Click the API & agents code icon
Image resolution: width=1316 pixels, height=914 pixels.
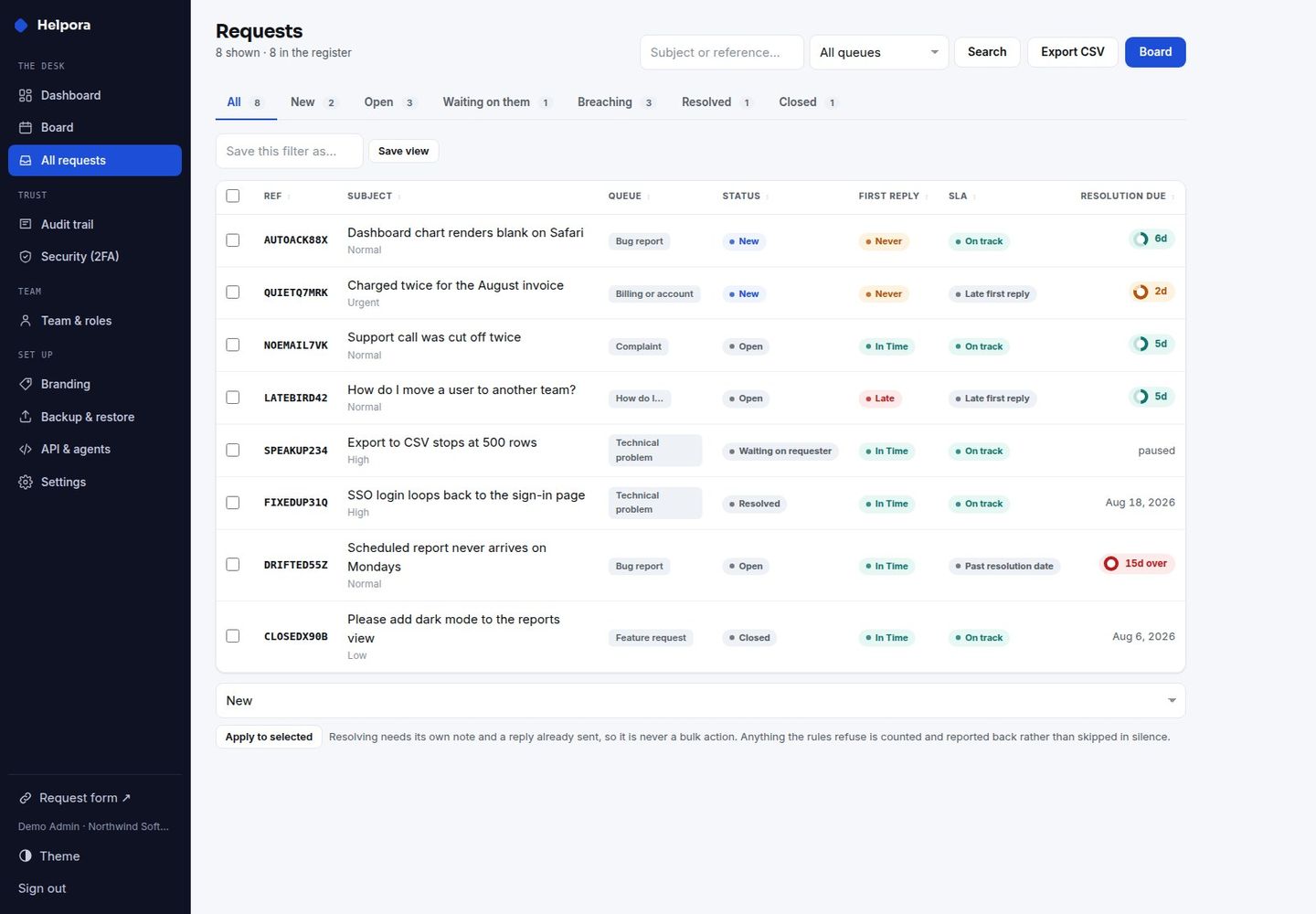26,449
